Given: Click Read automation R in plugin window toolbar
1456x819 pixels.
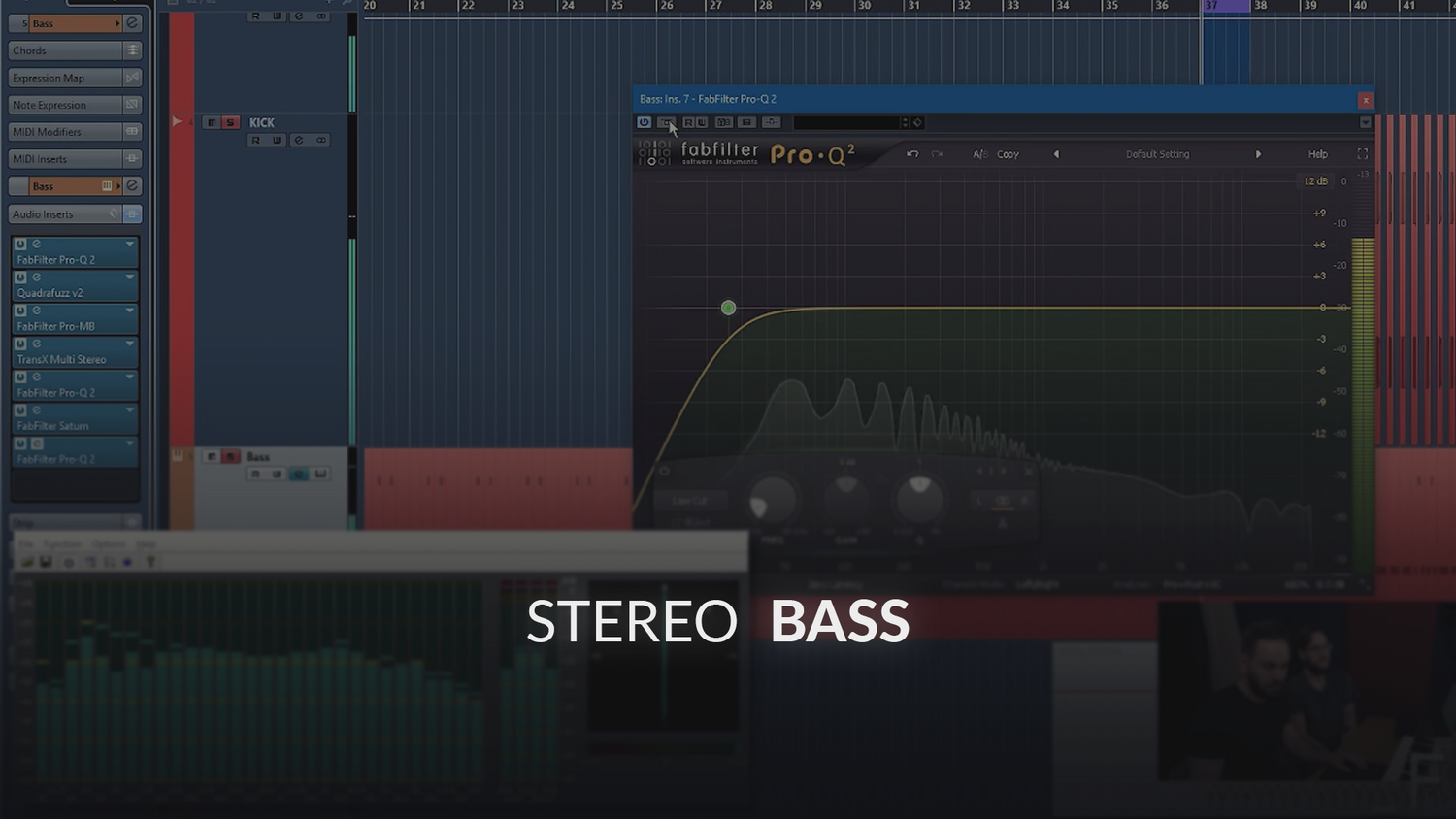Looking at the screenshot, I should tap(688, 122).
